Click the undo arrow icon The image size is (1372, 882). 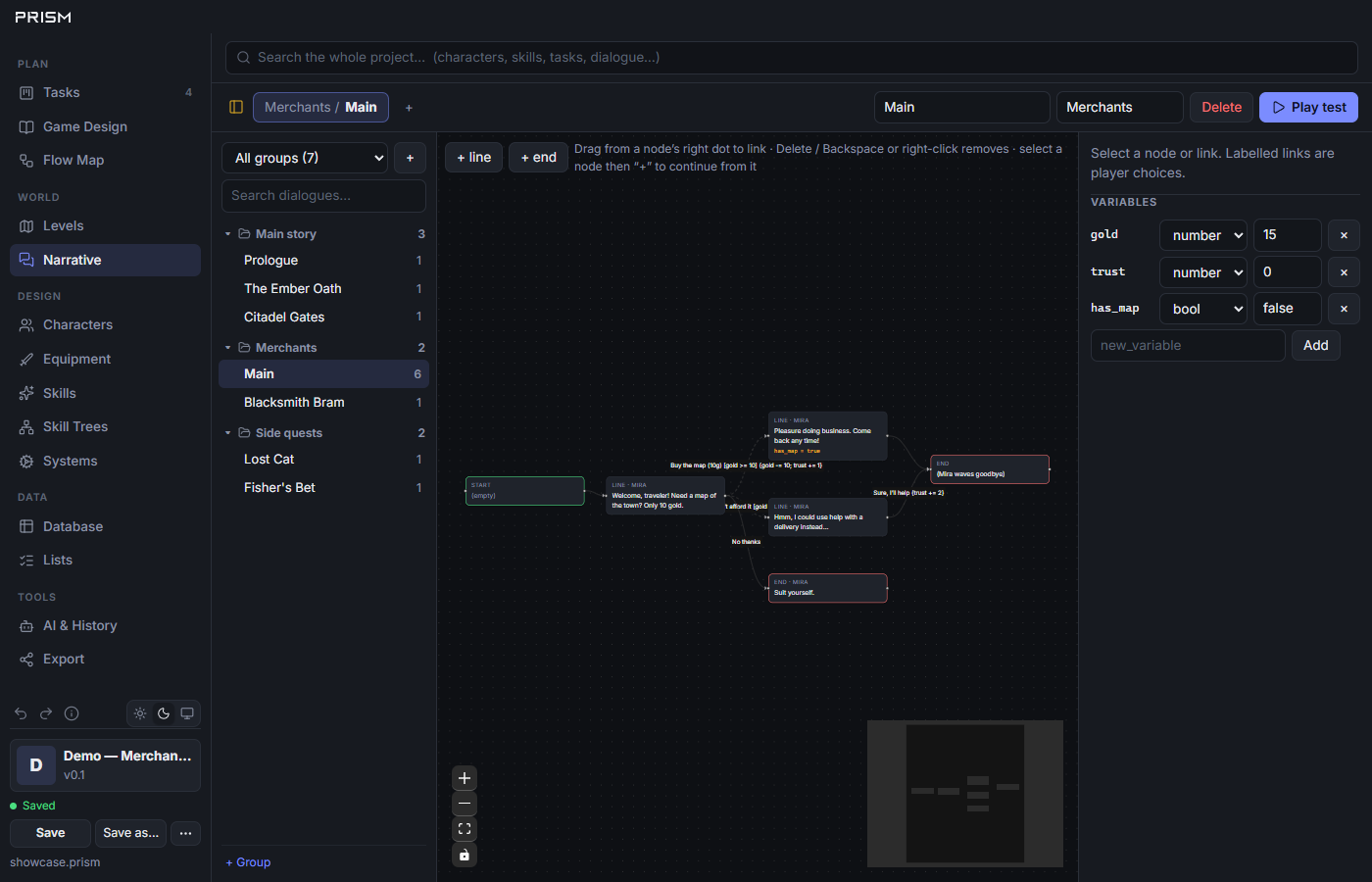21,713
